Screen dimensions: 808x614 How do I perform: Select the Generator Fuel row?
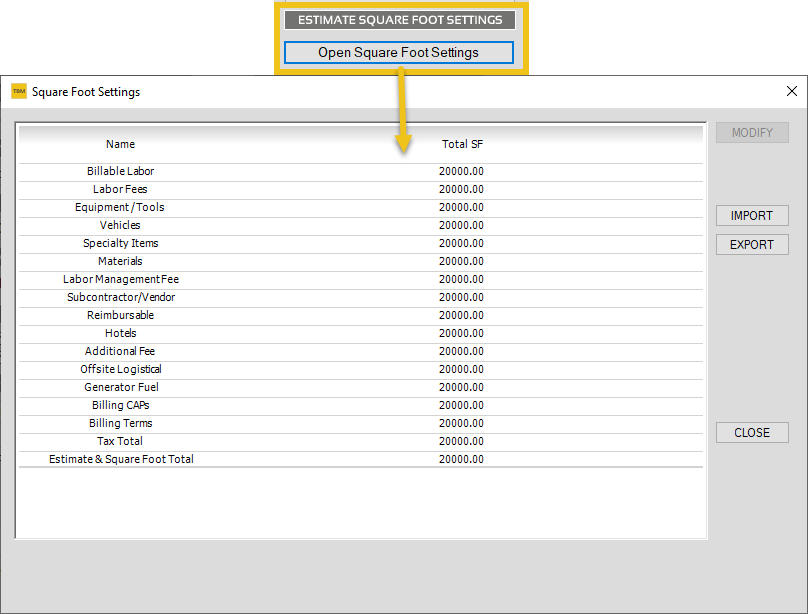[x=361, y=388]
